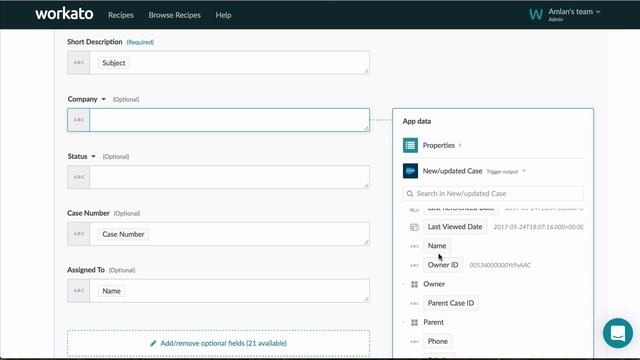Click the Salesforce New/updated Case icon
The width and height of the screenshot is (640, 360).
coord(410,171)
